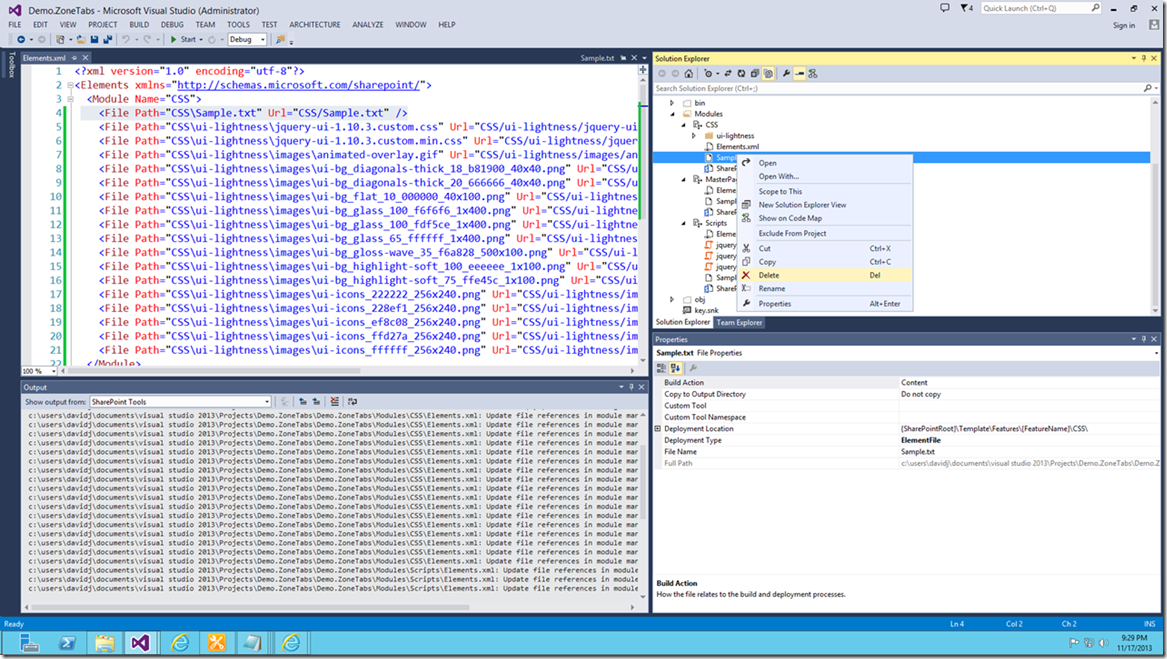
Task: Click View Class Diagram icon in Solution Explorer
Action: [813, 74]
